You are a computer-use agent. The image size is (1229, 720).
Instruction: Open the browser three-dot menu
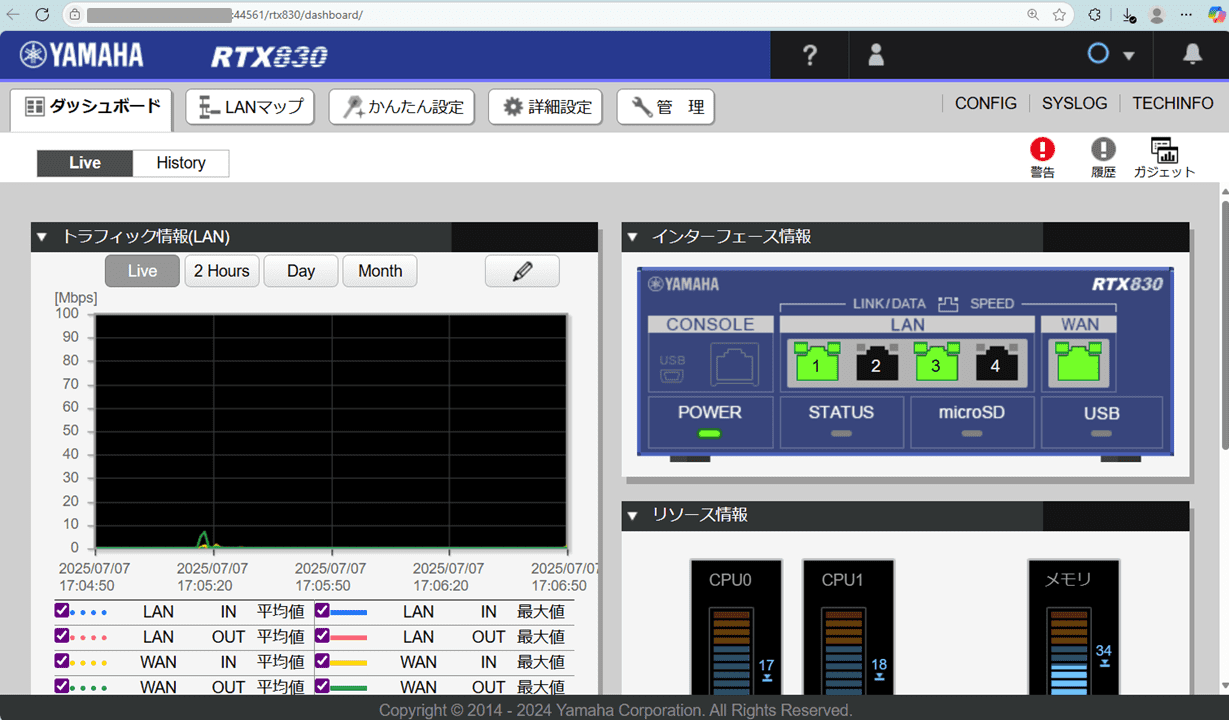coord(1187,15)
